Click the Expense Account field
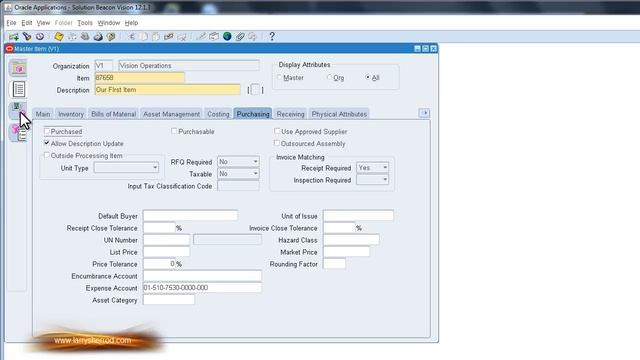640x360 pixels. (202, 288)
